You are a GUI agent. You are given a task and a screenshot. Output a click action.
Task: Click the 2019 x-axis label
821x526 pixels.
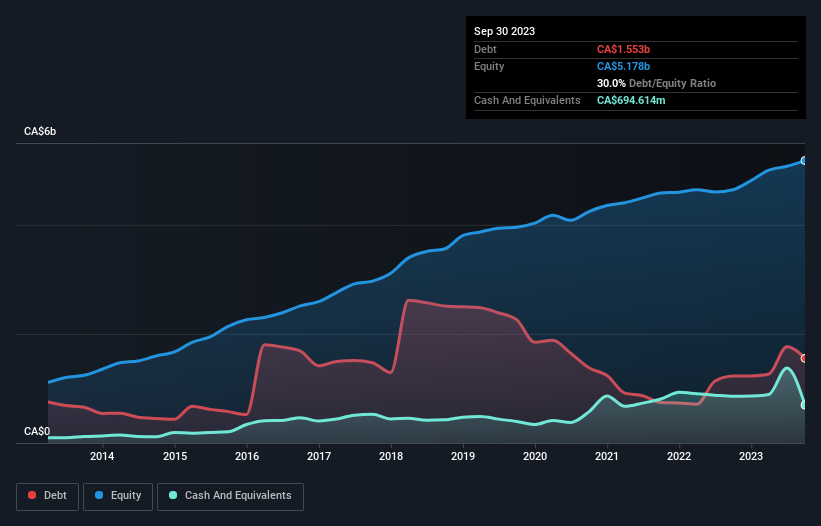(463, 456)
